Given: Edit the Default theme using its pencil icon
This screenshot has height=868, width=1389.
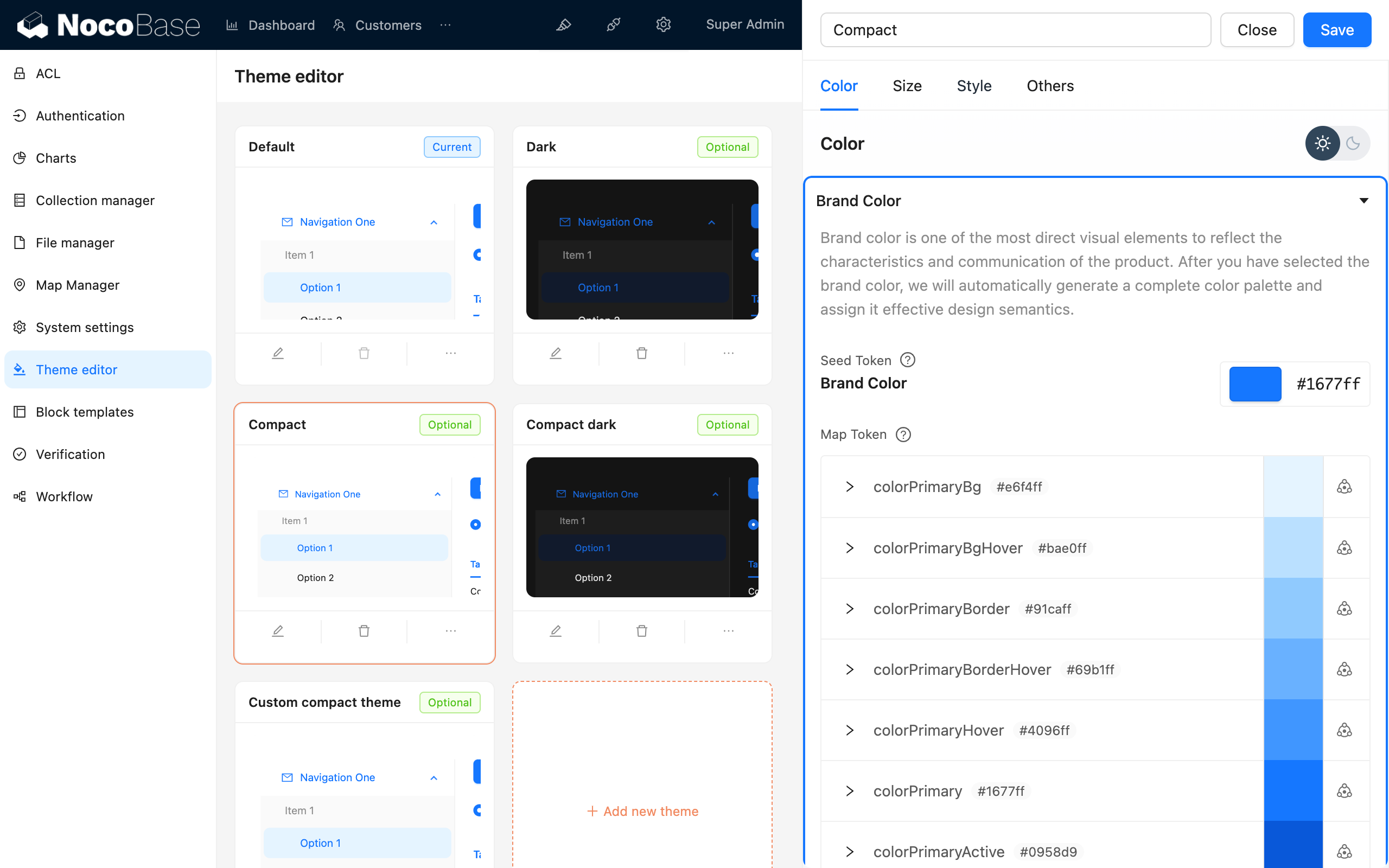Looking at the screenshot, I should [x=278, y=353].
